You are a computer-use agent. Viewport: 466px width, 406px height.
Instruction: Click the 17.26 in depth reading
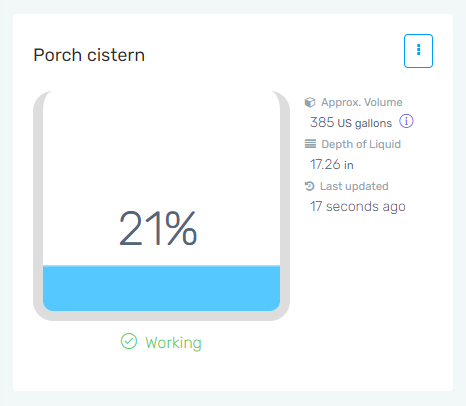point(332,164)
